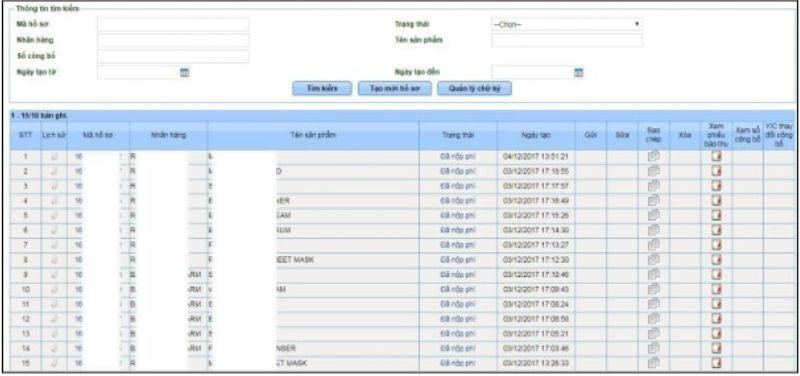
Task: View fee receipt for row 12
Action: tap(717, 319)
